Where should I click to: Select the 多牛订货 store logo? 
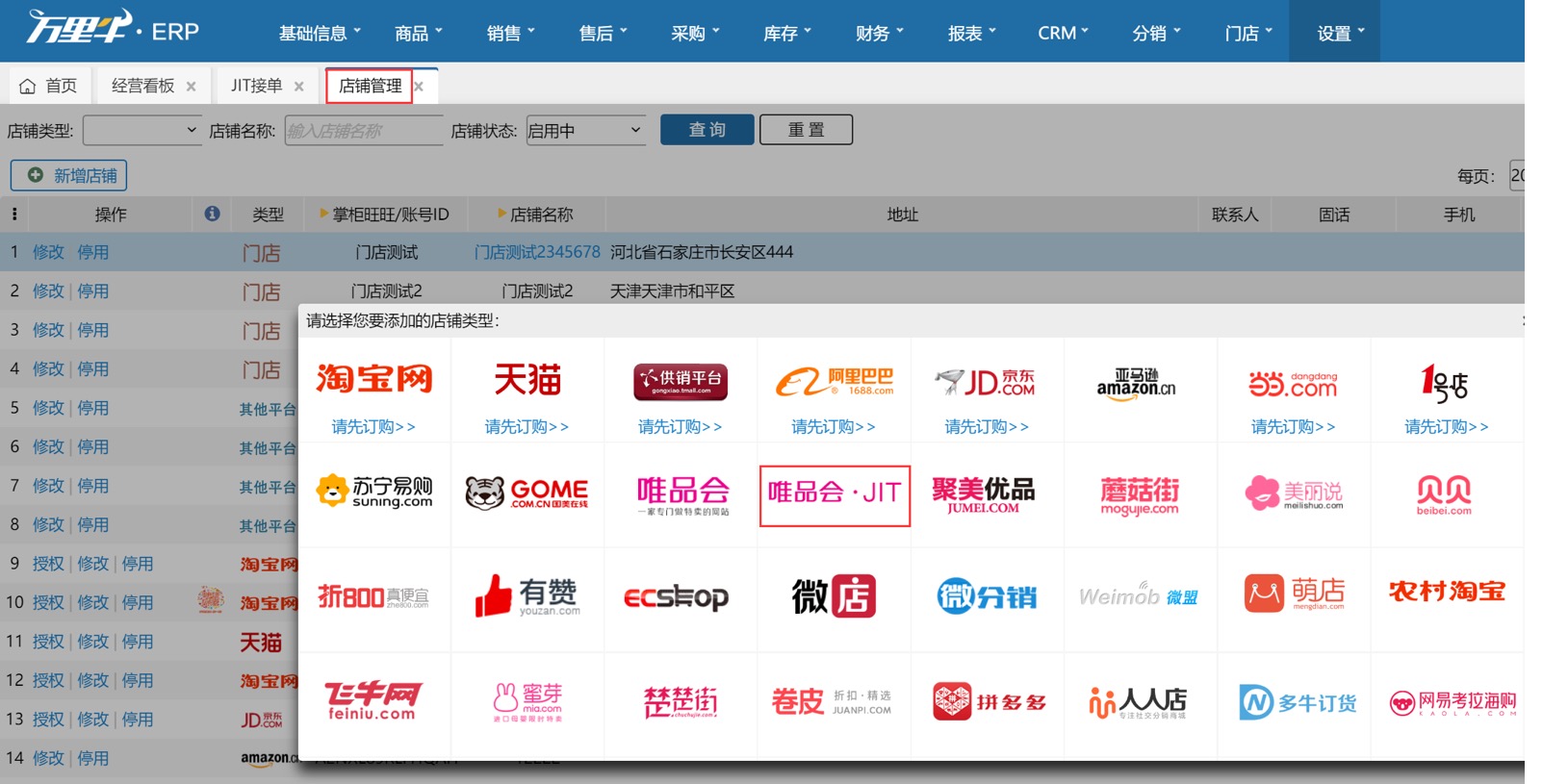point(1298,702)
